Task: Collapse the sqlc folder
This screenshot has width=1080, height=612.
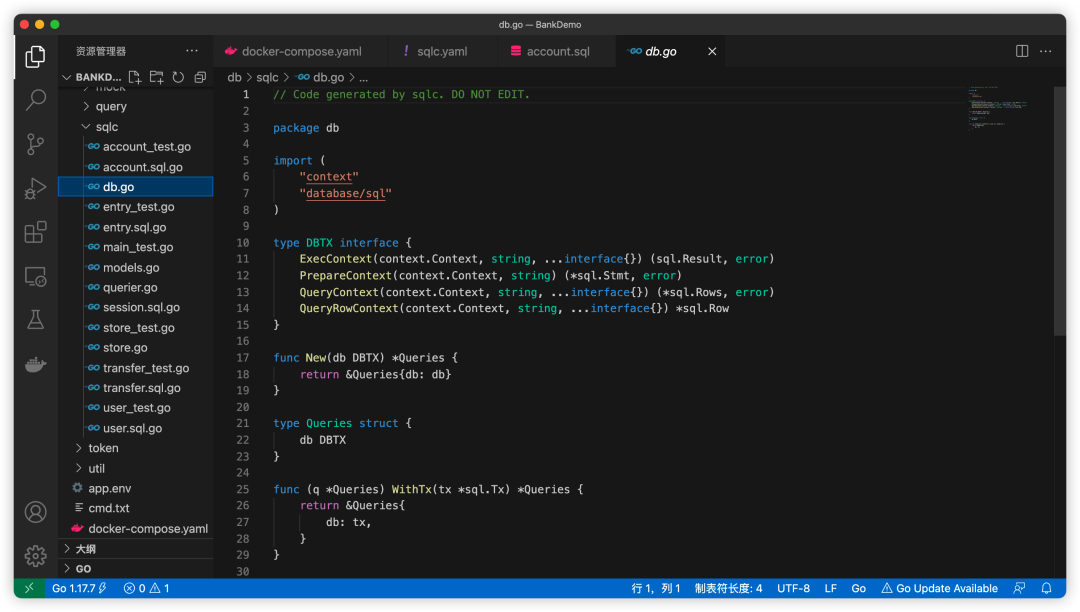Action: [136, 127]
